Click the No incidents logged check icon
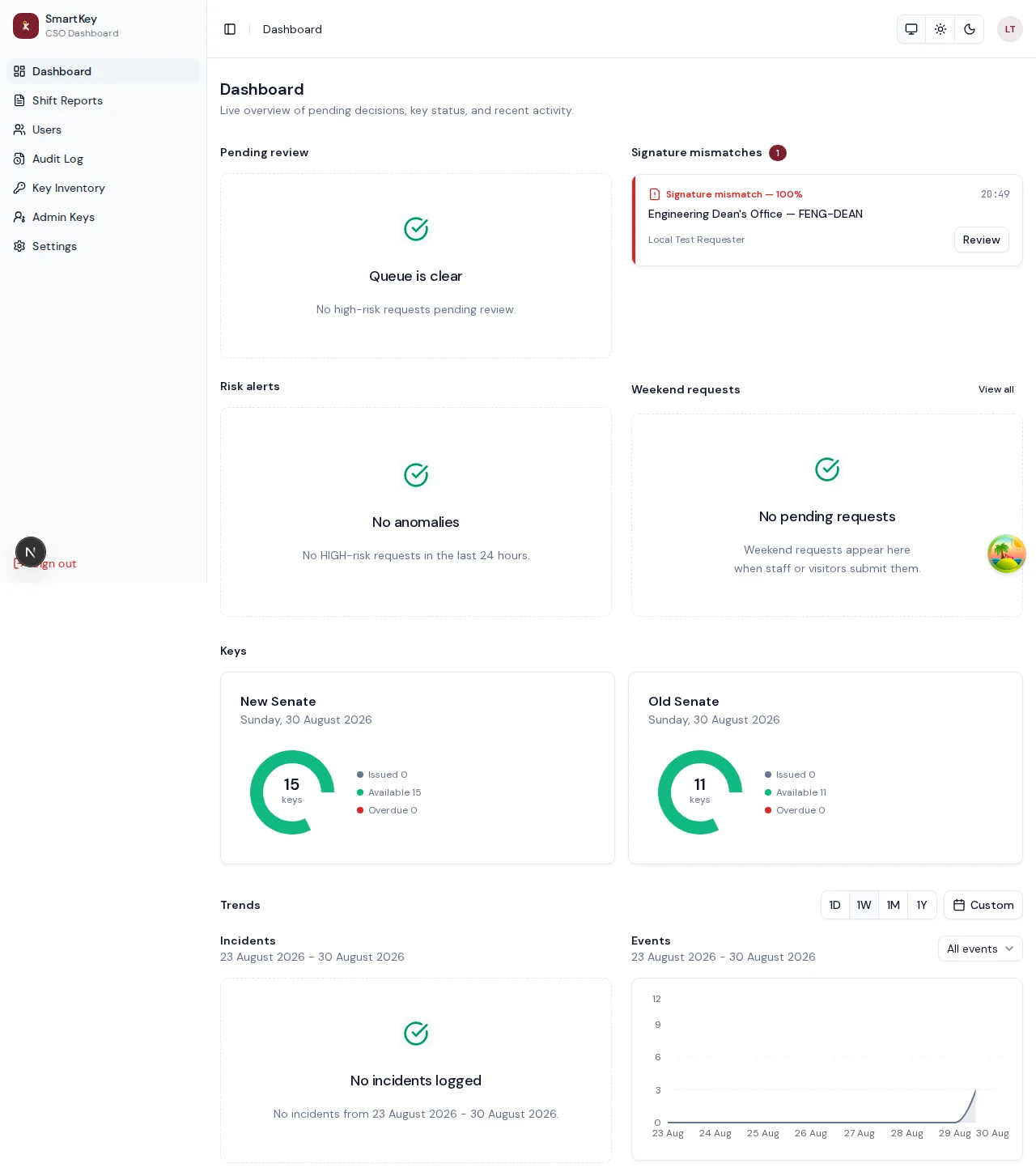Screen dimensions: 1036x1176 click(416, 1034)
